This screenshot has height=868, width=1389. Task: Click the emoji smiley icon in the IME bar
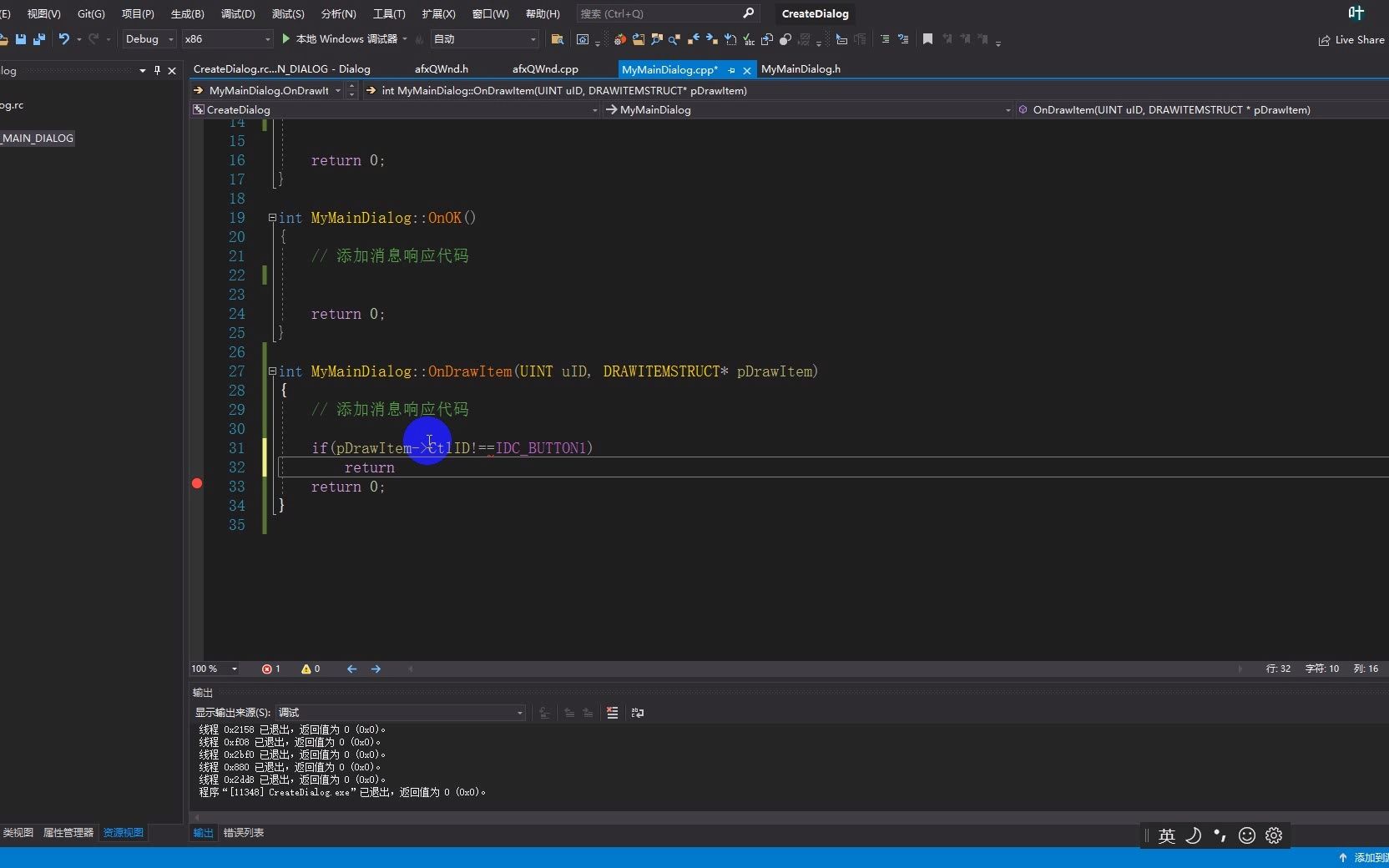(x=1246, y=835)
